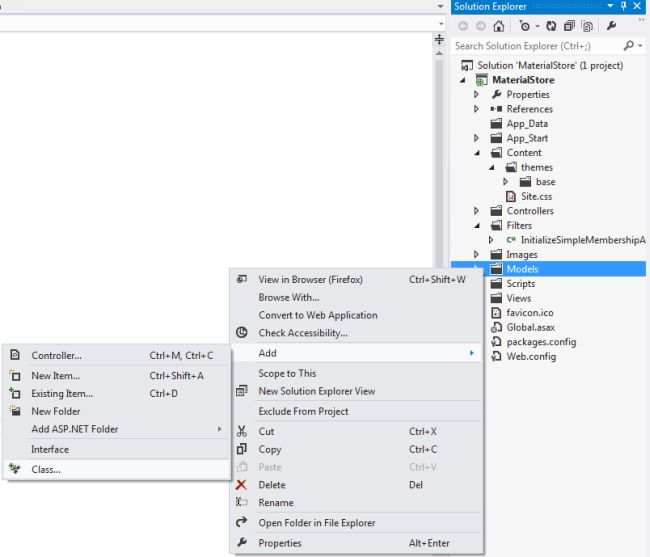Viewport: 650px width, 557px height.
Task: Select favicon.ico file
Action: pos(530,312)
